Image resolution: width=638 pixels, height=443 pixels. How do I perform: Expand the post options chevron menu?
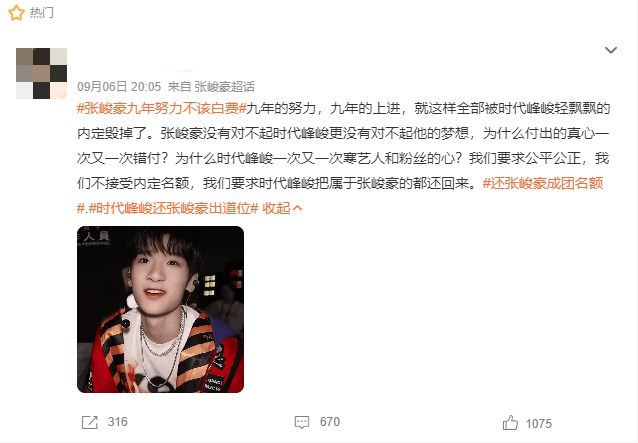(x=611, y=50)
